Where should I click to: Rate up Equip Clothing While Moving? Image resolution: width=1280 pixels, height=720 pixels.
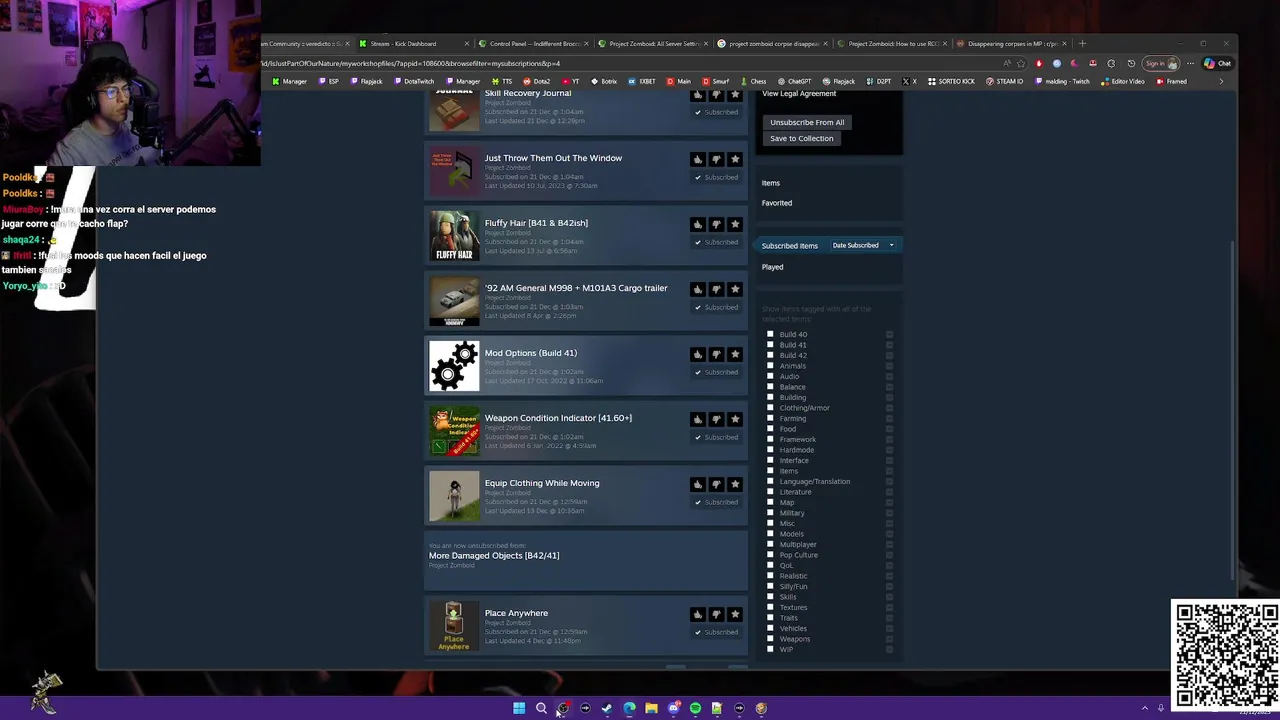click(697, 484)
